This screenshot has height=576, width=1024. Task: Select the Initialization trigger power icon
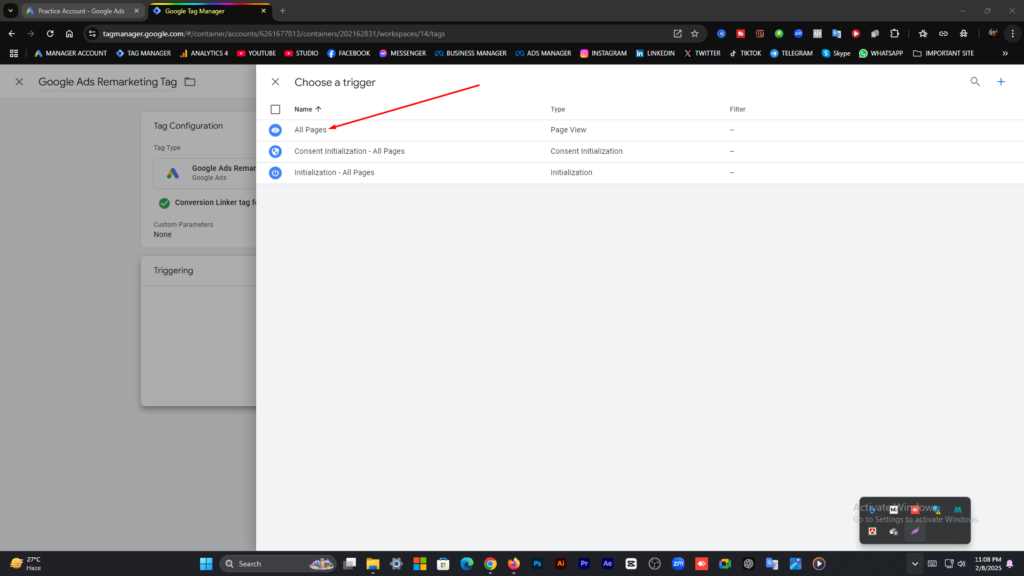click(x=275, y=172)
